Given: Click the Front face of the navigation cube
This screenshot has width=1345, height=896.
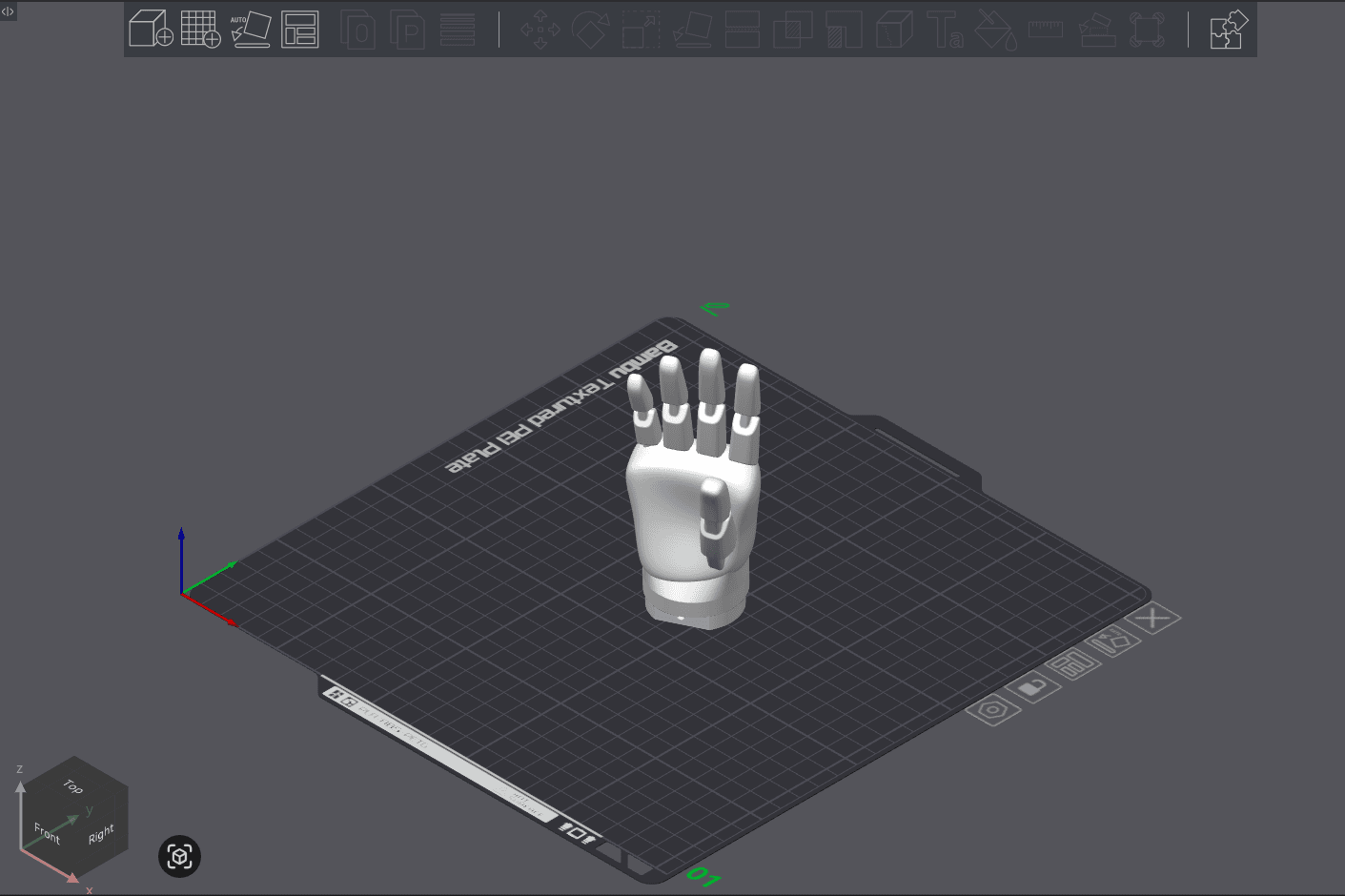Looking at the screenshot, I should pos(46,831).
